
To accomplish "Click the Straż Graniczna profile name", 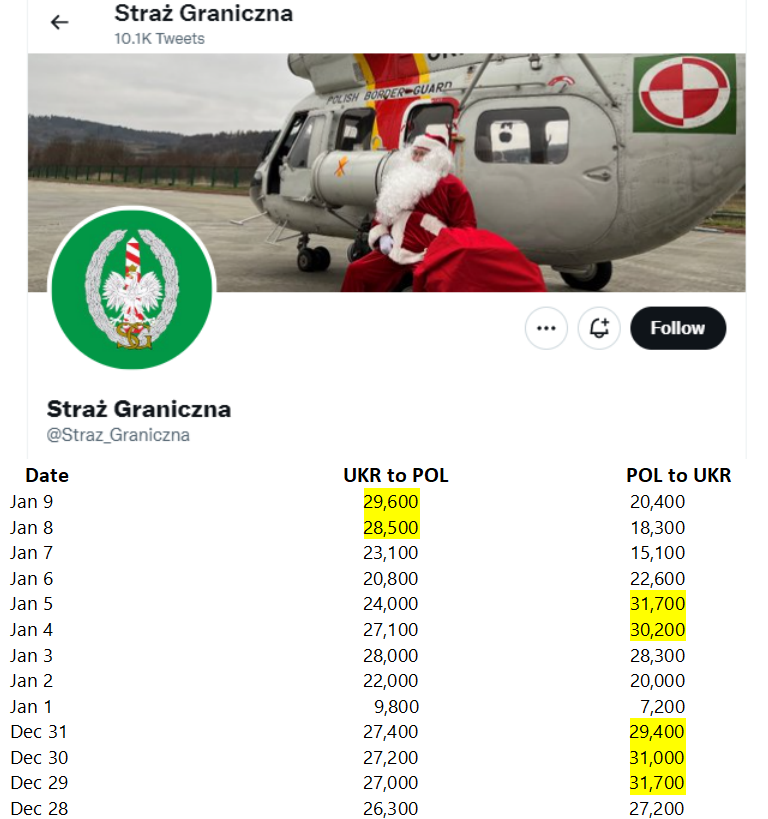I will point(138,409).
